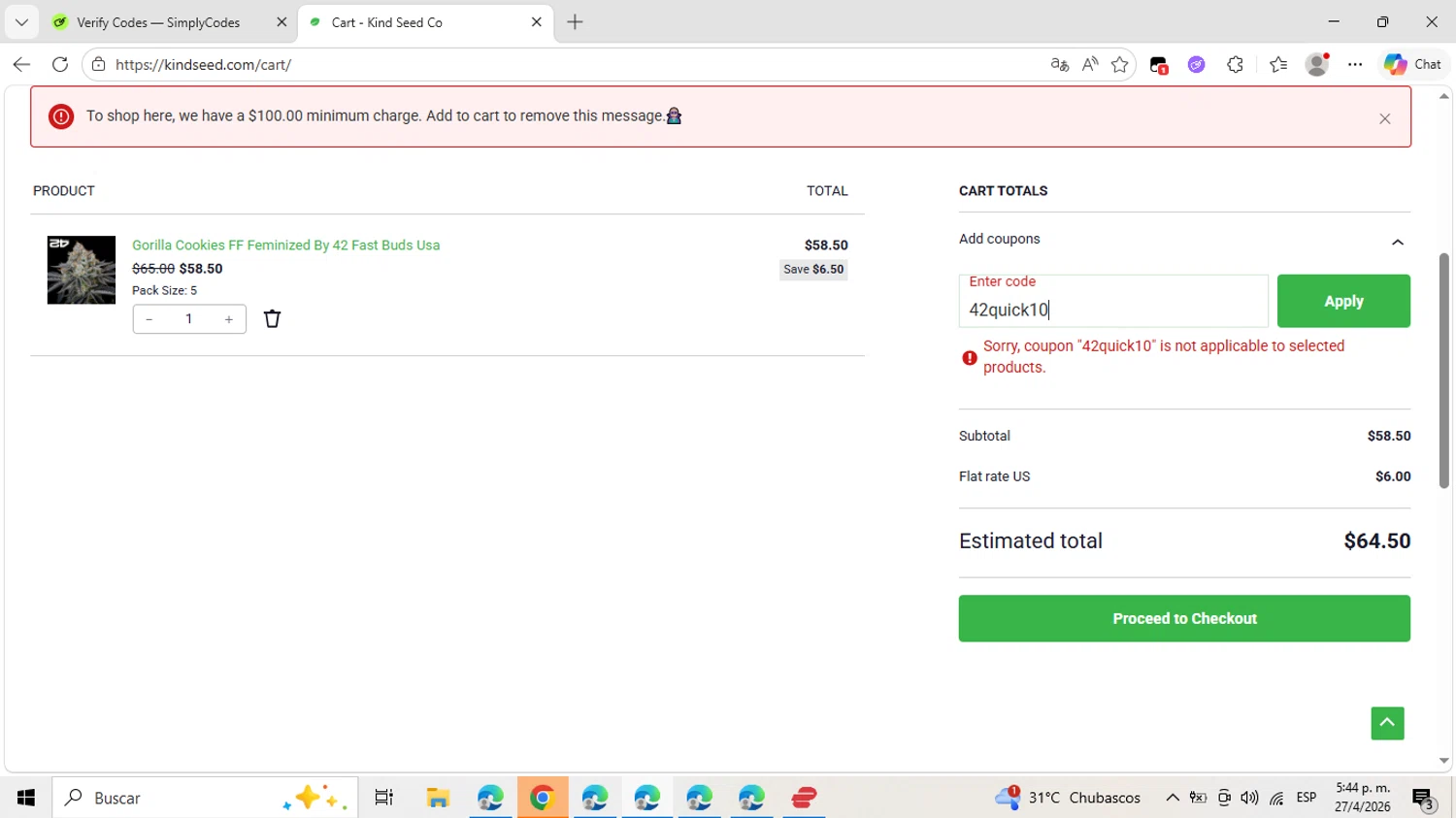Apply the coupon code
Viewport: 1456px width, 818px height.
click(x=1343, y=301)
